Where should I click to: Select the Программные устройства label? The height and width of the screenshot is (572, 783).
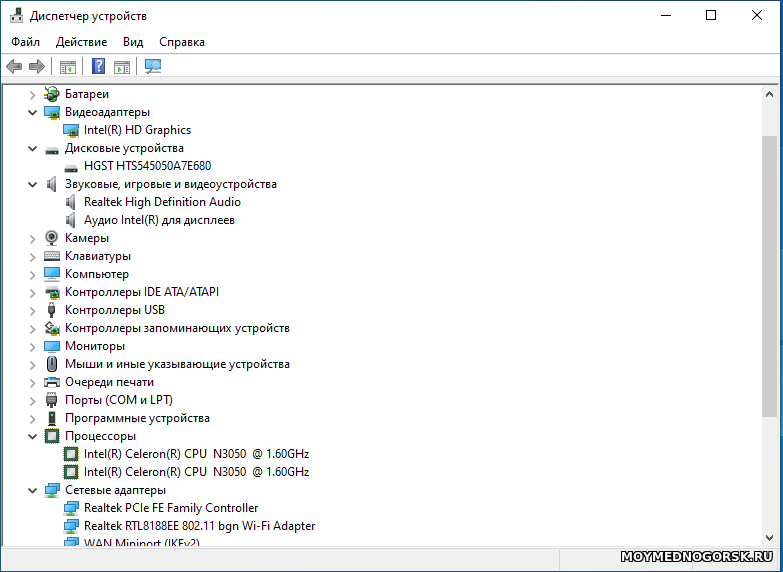pos(137,418)
